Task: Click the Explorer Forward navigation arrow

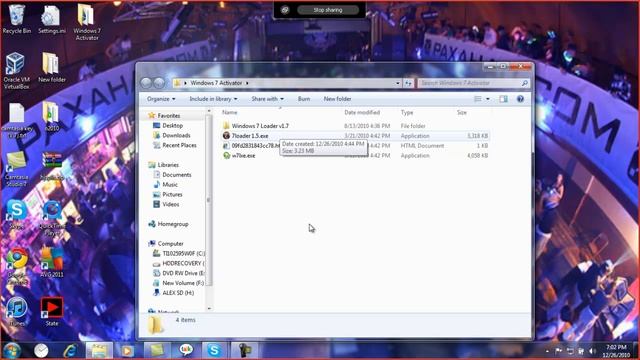Action: 159,83
